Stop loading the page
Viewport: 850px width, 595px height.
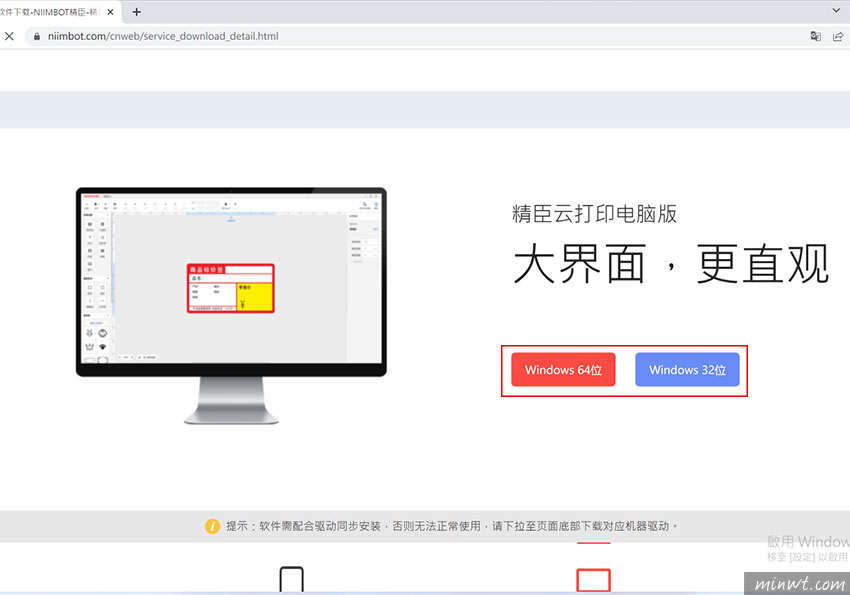[9, 36]
